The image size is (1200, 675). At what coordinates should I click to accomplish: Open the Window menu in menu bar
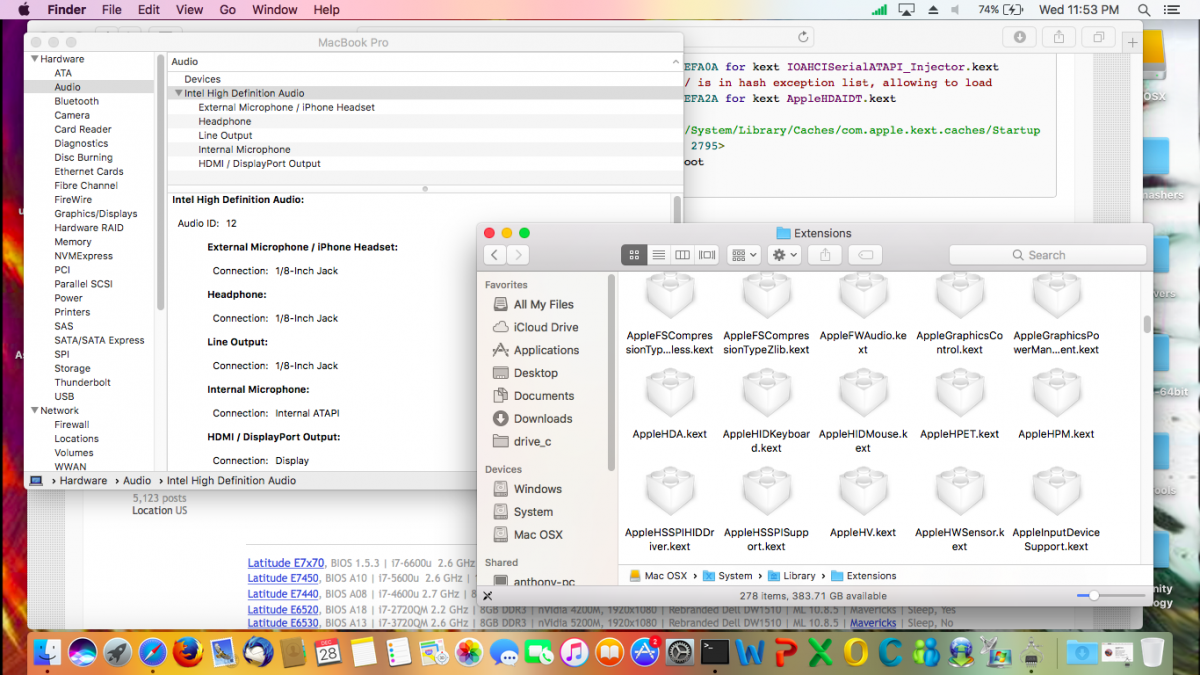[274, 10]
